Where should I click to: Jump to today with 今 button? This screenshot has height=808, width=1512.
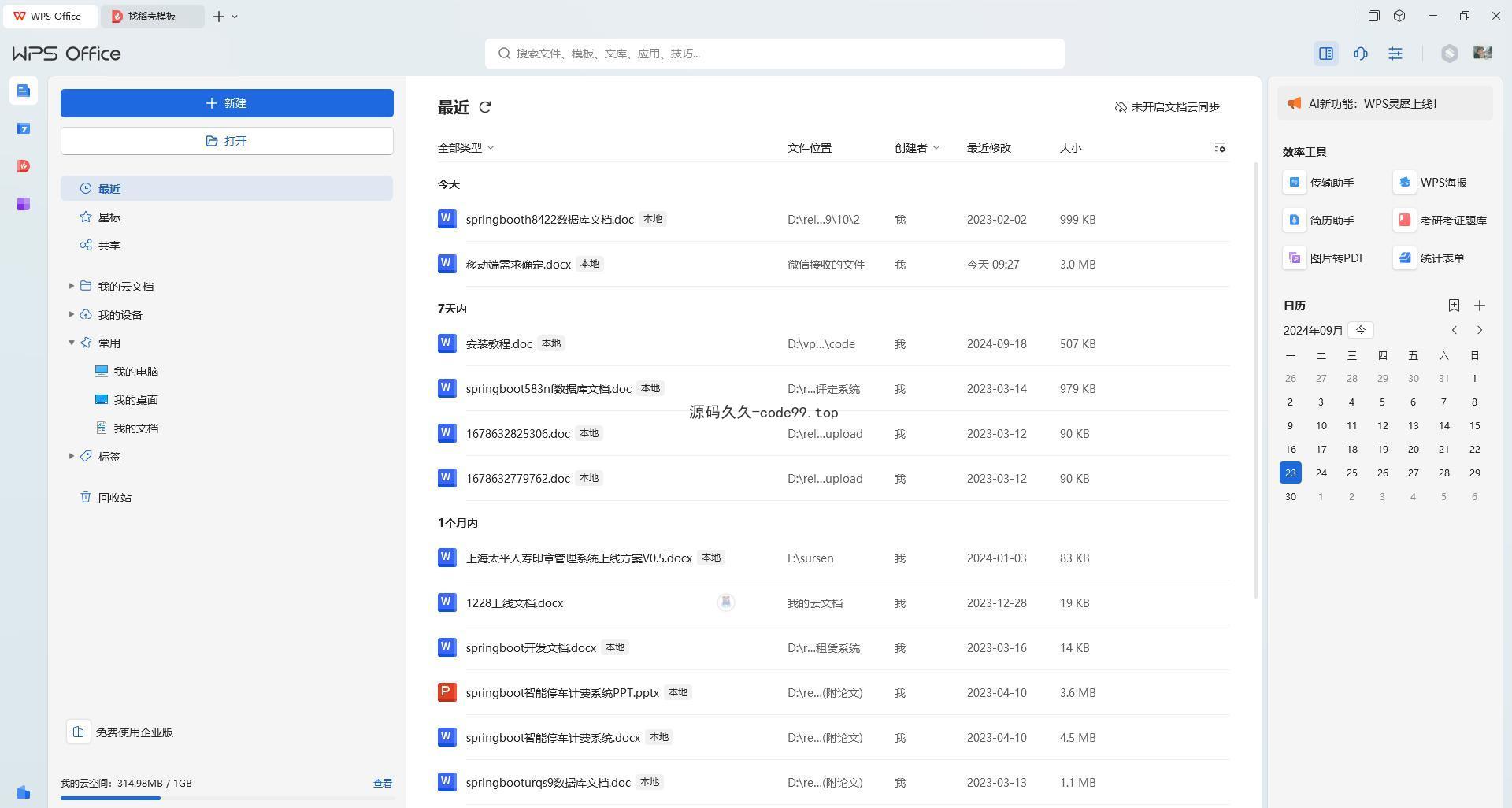(1361, 330)
